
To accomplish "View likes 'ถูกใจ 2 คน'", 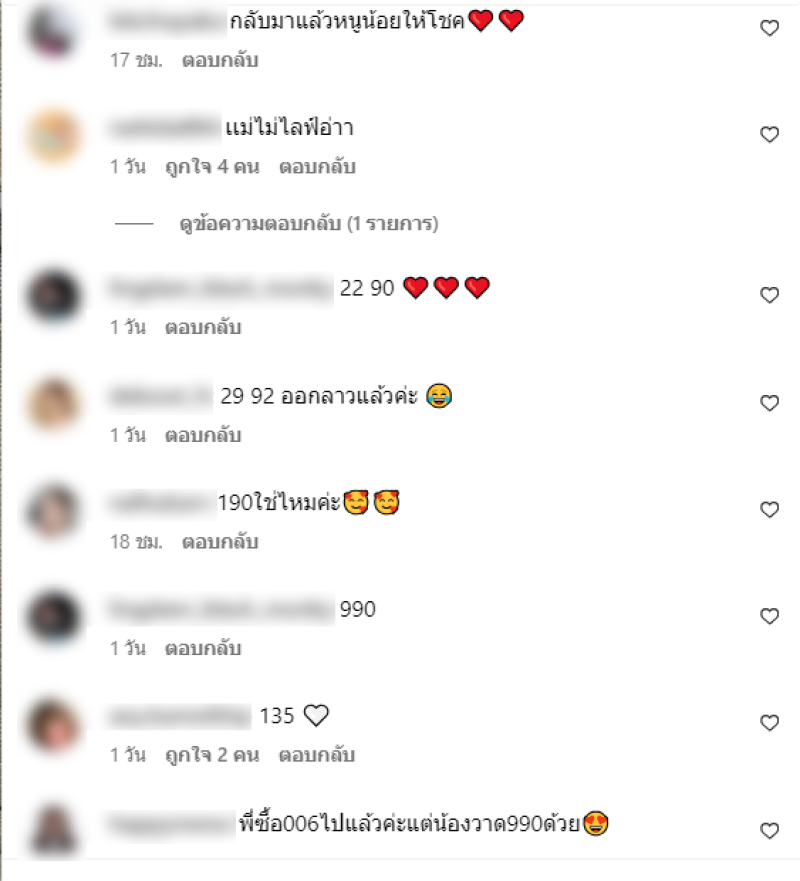I will [212, 755].
